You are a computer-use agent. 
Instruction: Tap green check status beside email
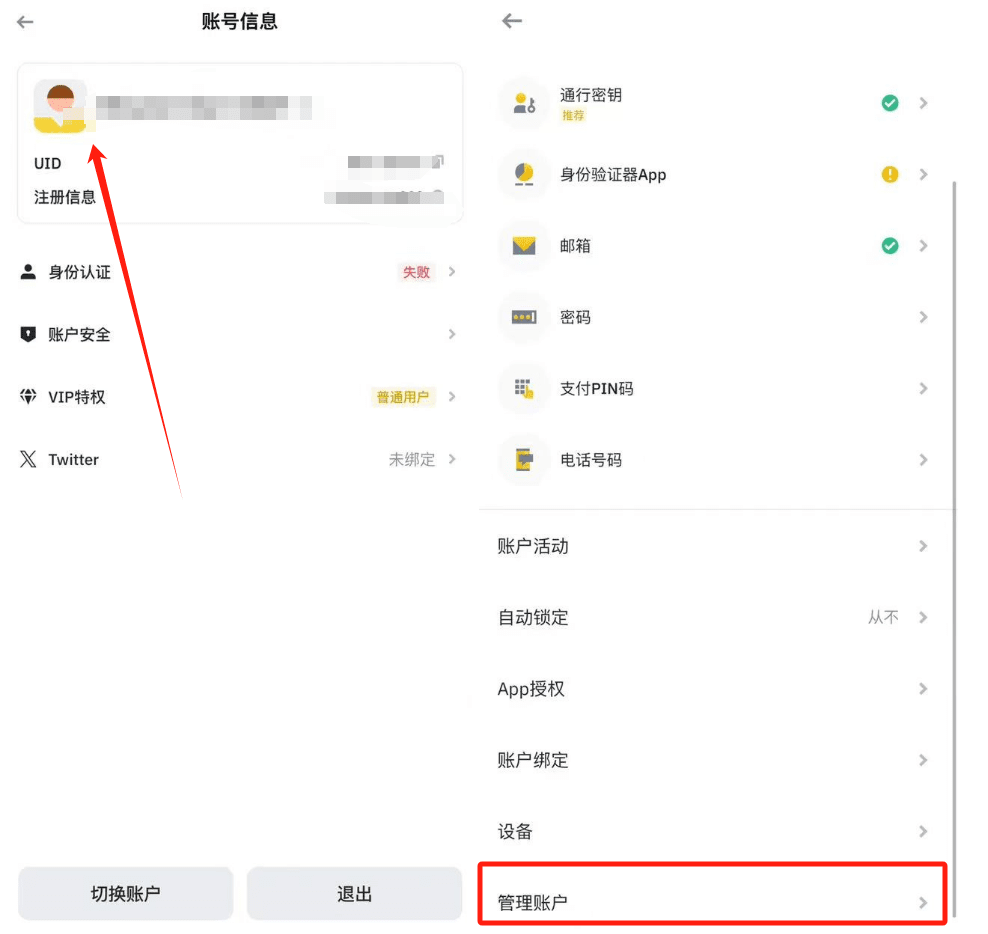click(890, 245)
